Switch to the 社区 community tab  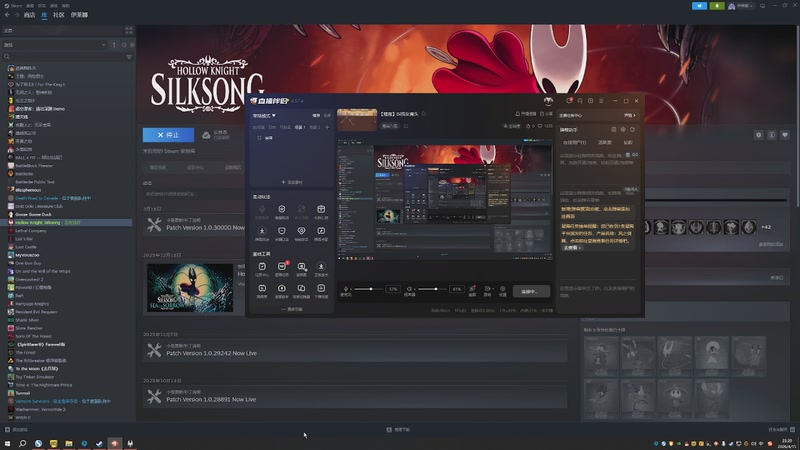point(59,15)
